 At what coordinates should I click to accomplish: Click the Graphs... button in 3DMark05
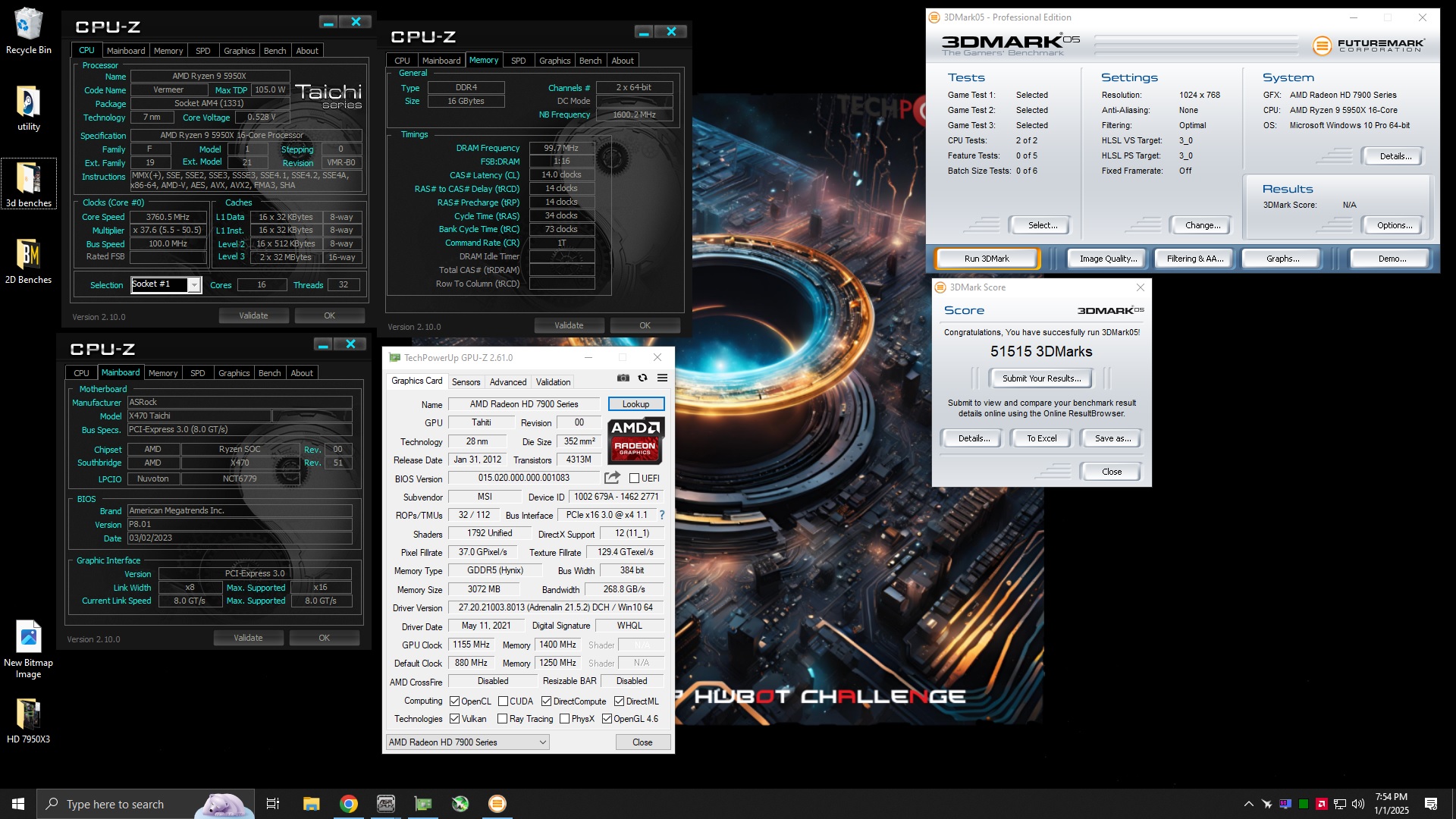coord(1282,259)
